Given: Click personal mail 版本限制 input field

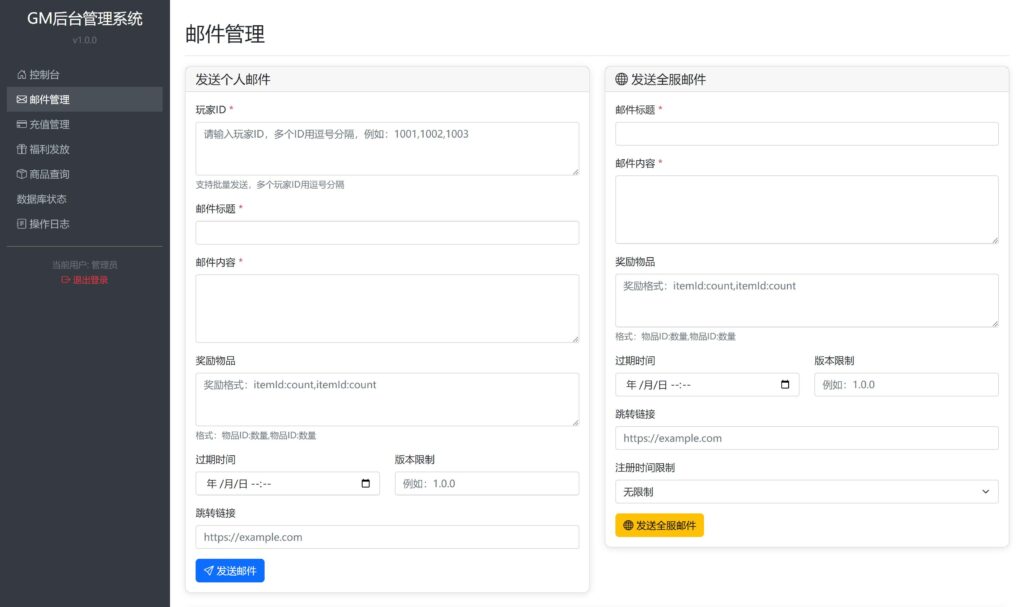Looking at the screenshot, I should (486, 484).
